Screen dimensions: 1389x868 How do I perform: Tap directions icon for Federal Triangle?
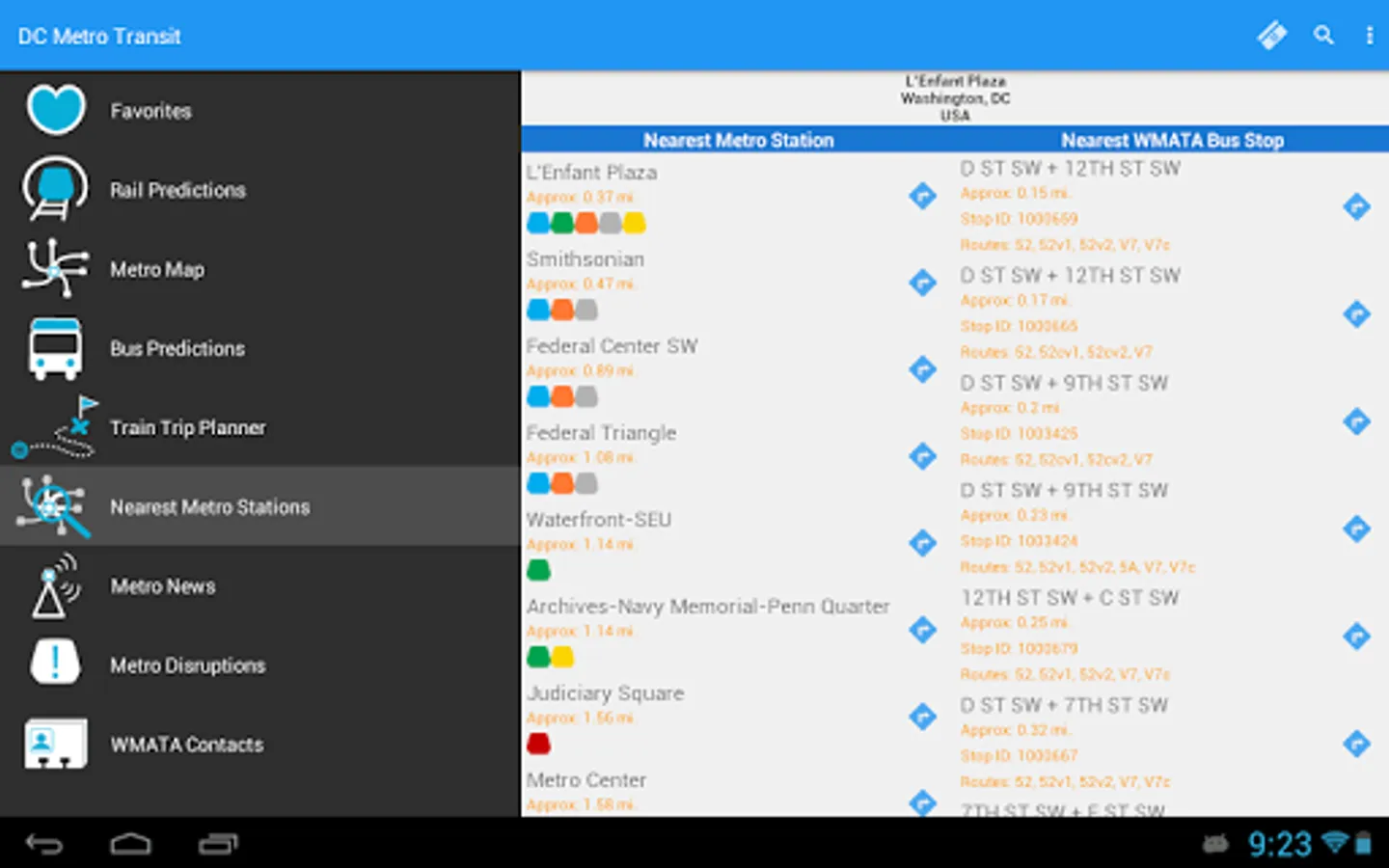pos(923,456)
